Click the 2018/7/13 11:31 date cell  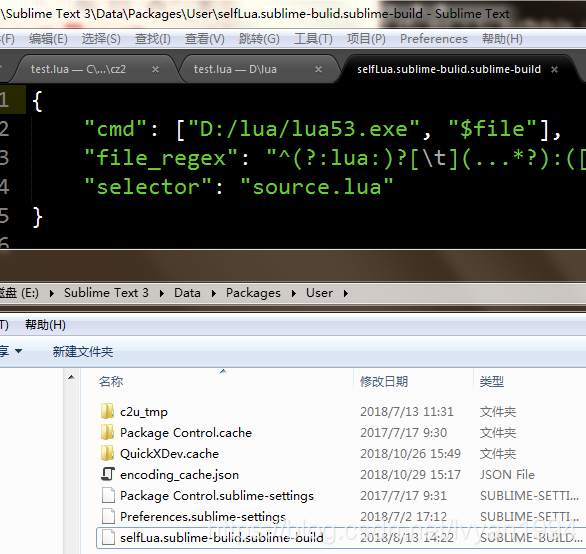tap(407, 412)
